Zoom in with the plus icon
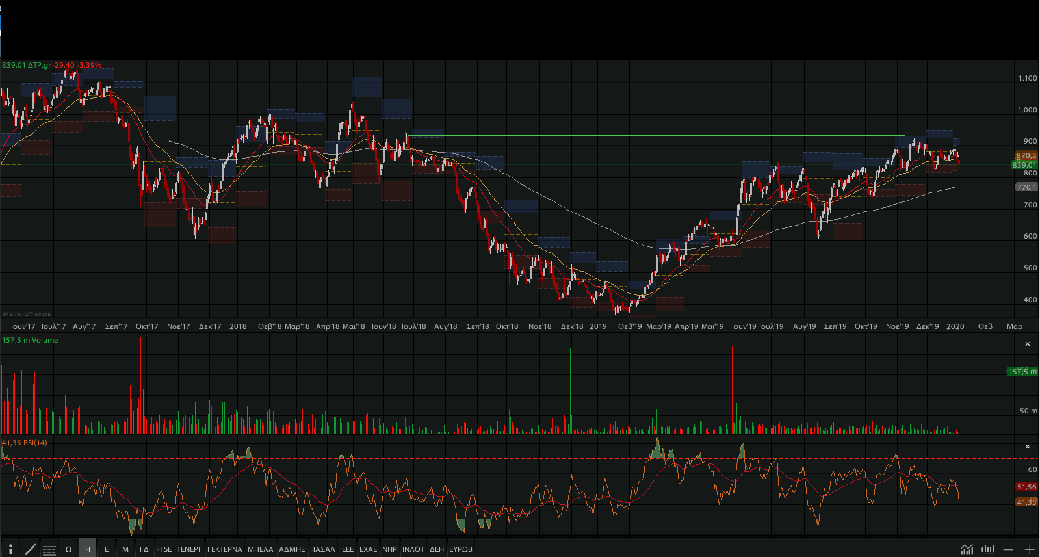 [1029, 549]
